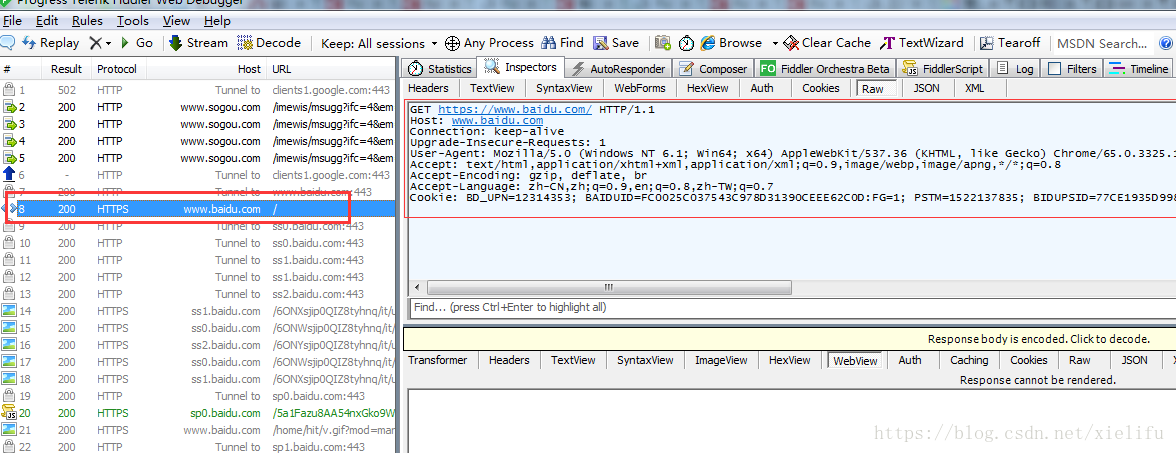Click the Find text input field

[x=791, y=308]
